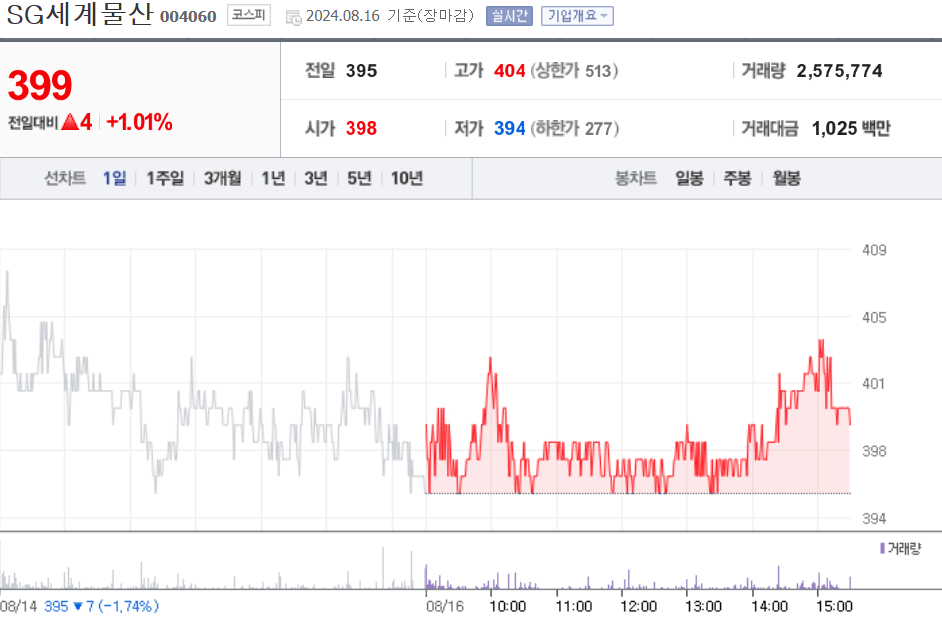Click the 401 price axis label

(x=874, y=383)
